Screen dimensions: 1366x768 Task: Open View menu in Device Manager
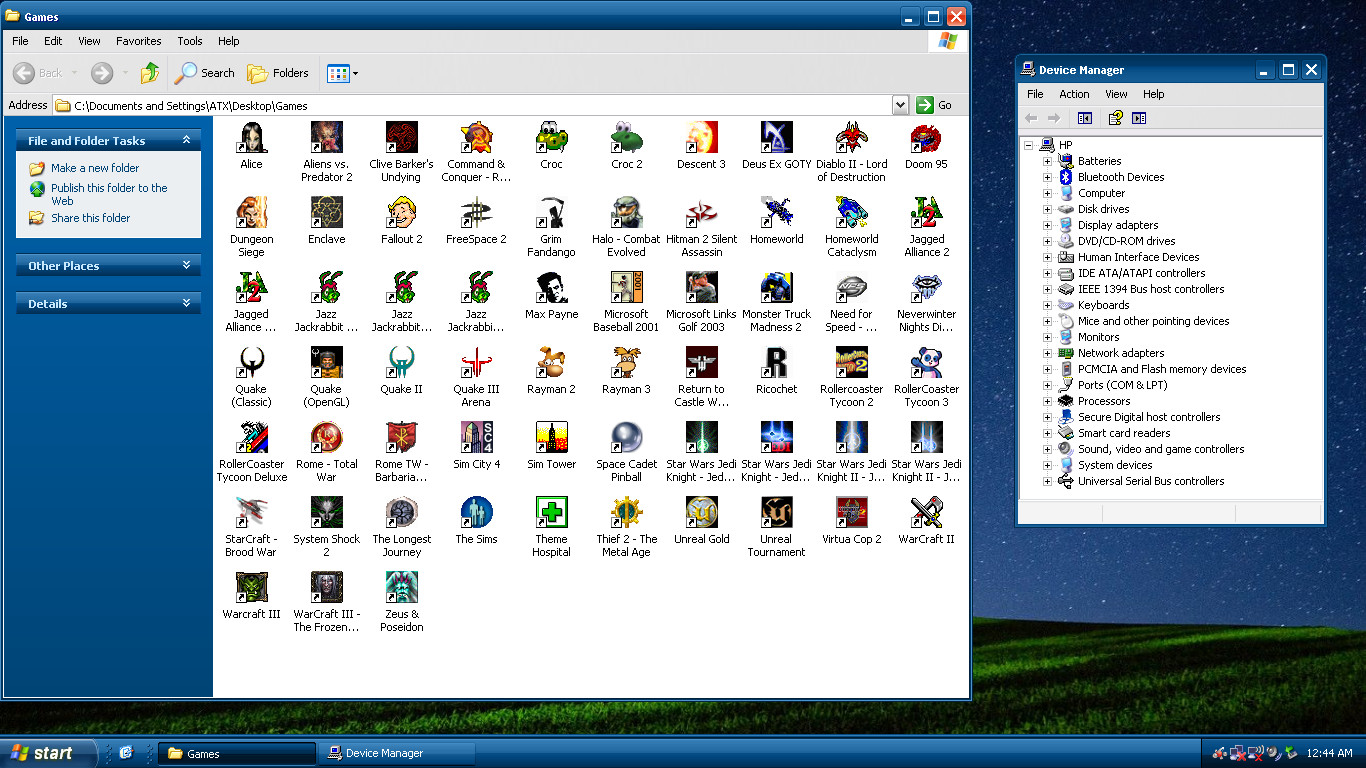click(1116, 94)
